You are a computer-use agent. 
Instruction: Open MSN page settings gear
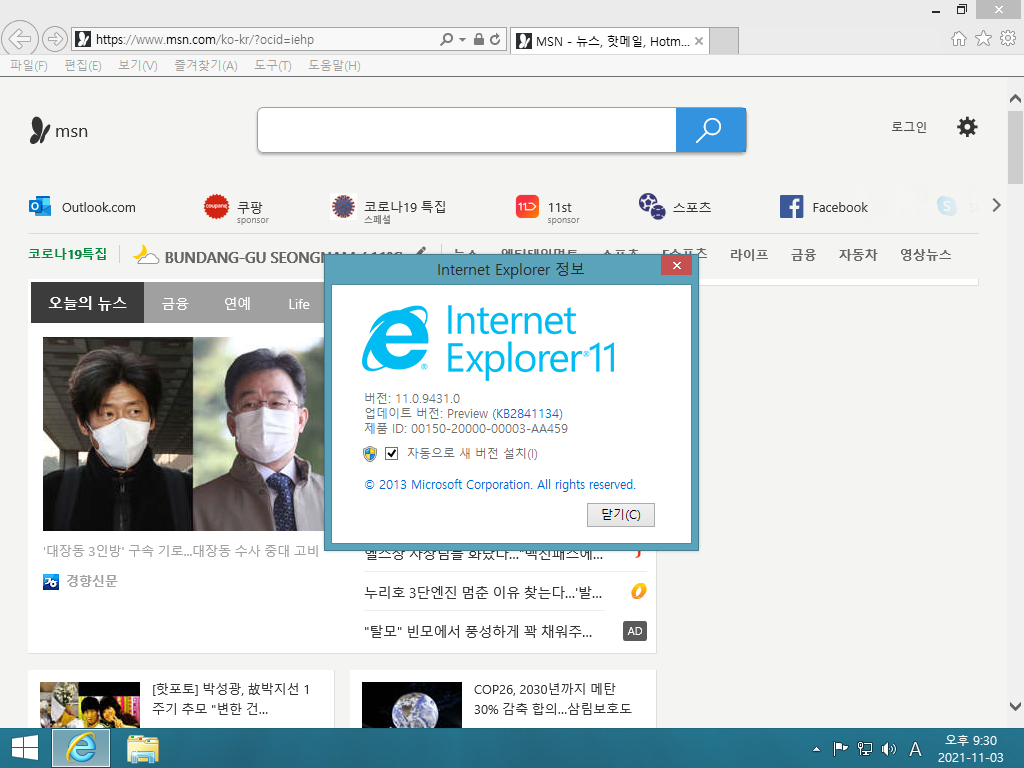967,127
